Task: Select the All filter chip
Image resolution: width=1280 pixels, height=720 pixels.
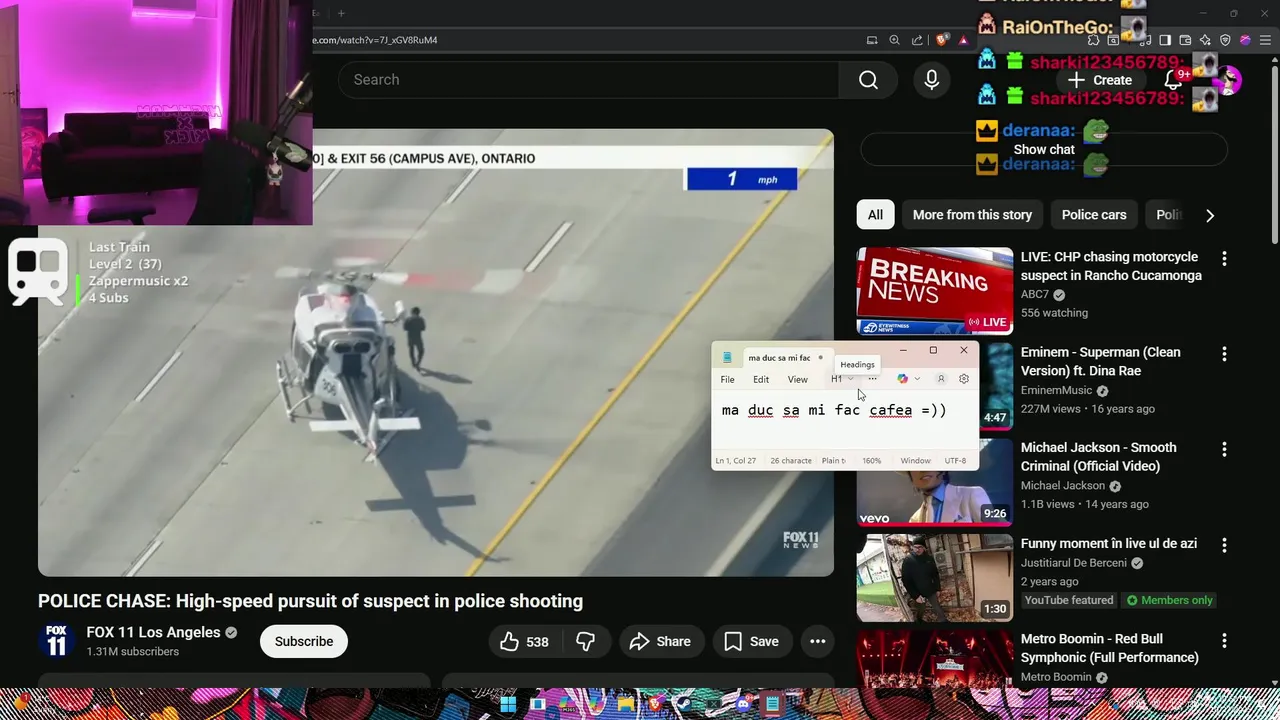Action: point(875,215)
